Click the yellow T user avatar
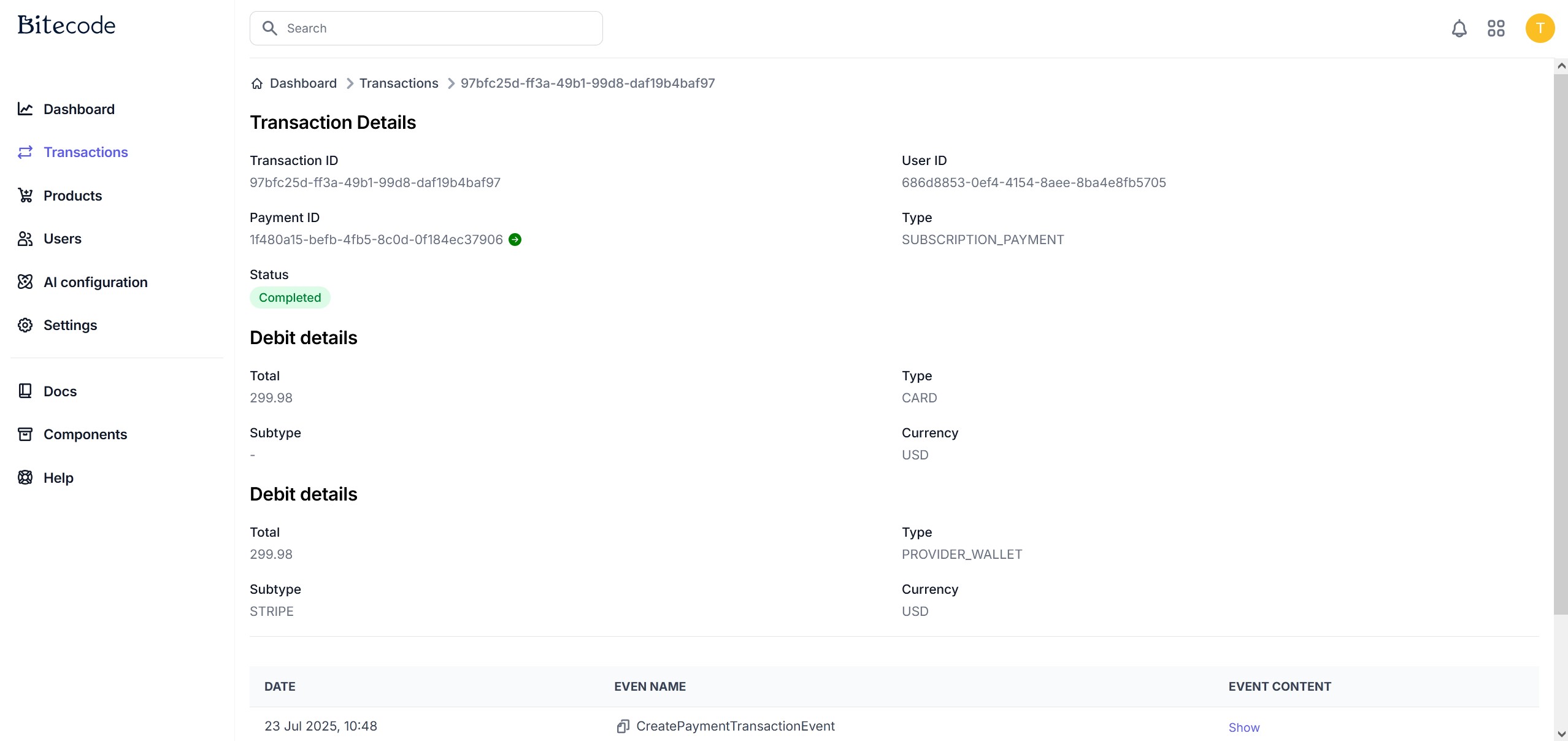This screenshot has height=741, width=1568. pos(1540,28)
